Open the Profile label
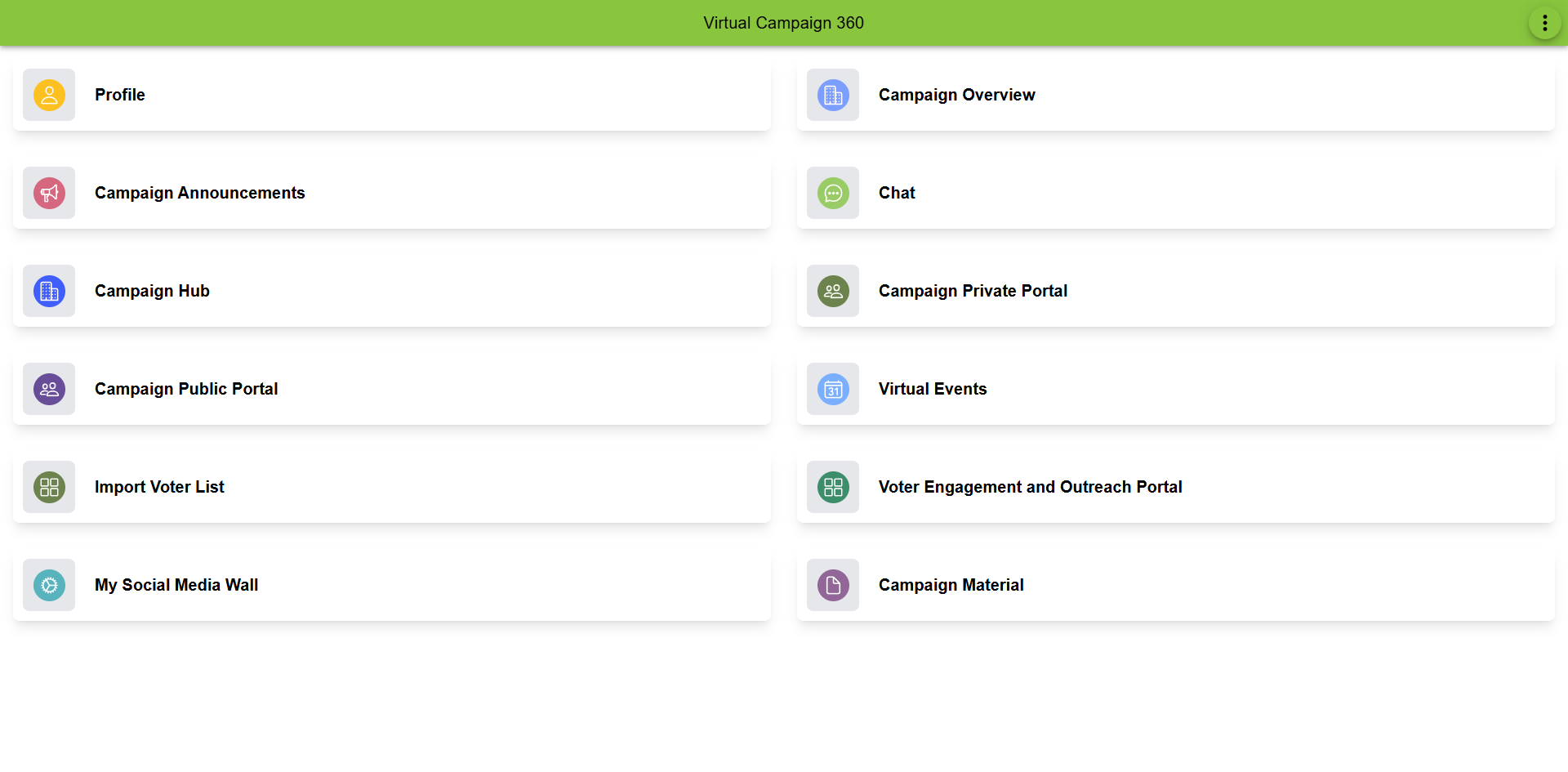This screenshot has width=1568, height=772. pos(120,95)
